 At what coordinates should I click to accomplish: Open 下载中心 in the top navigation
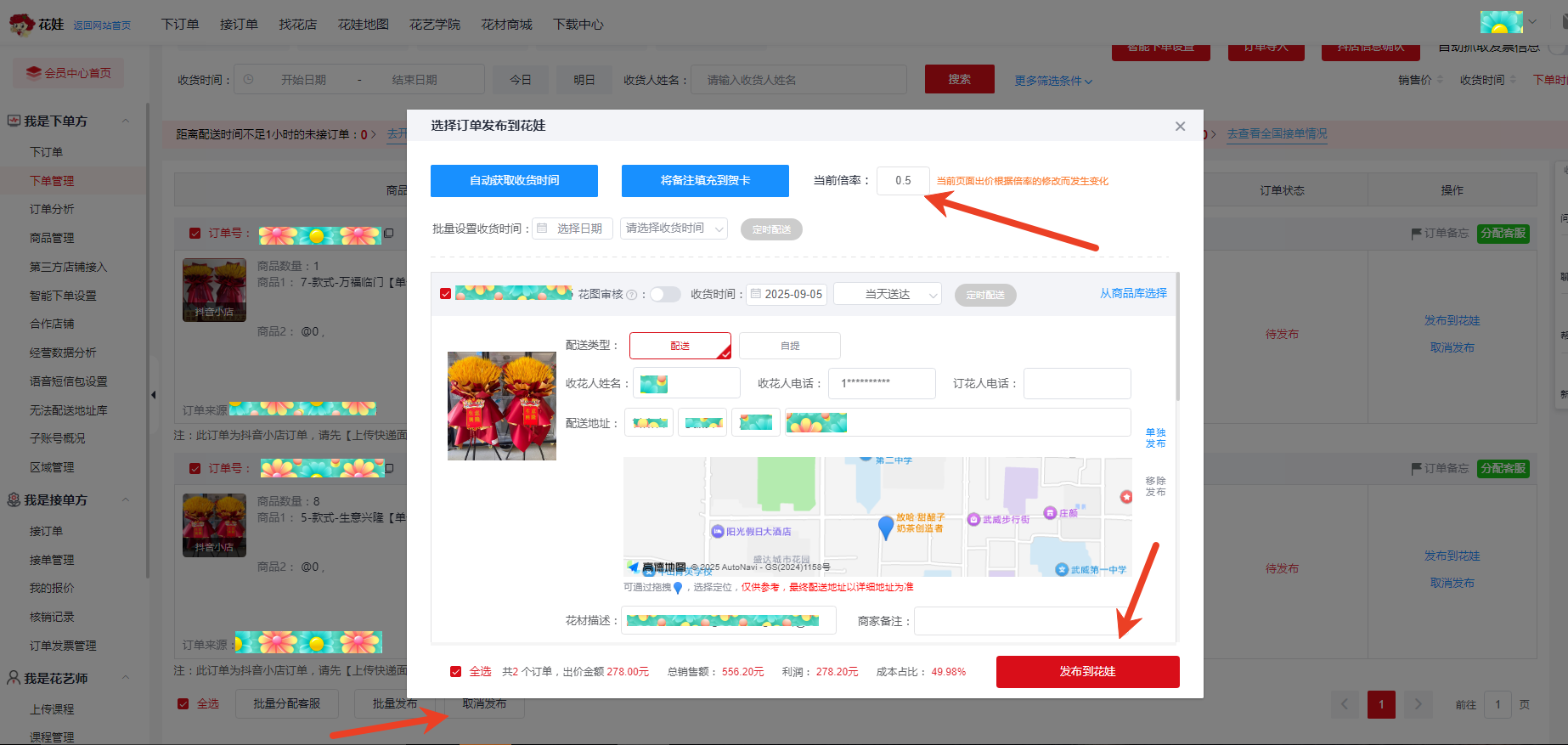[578, 25]
